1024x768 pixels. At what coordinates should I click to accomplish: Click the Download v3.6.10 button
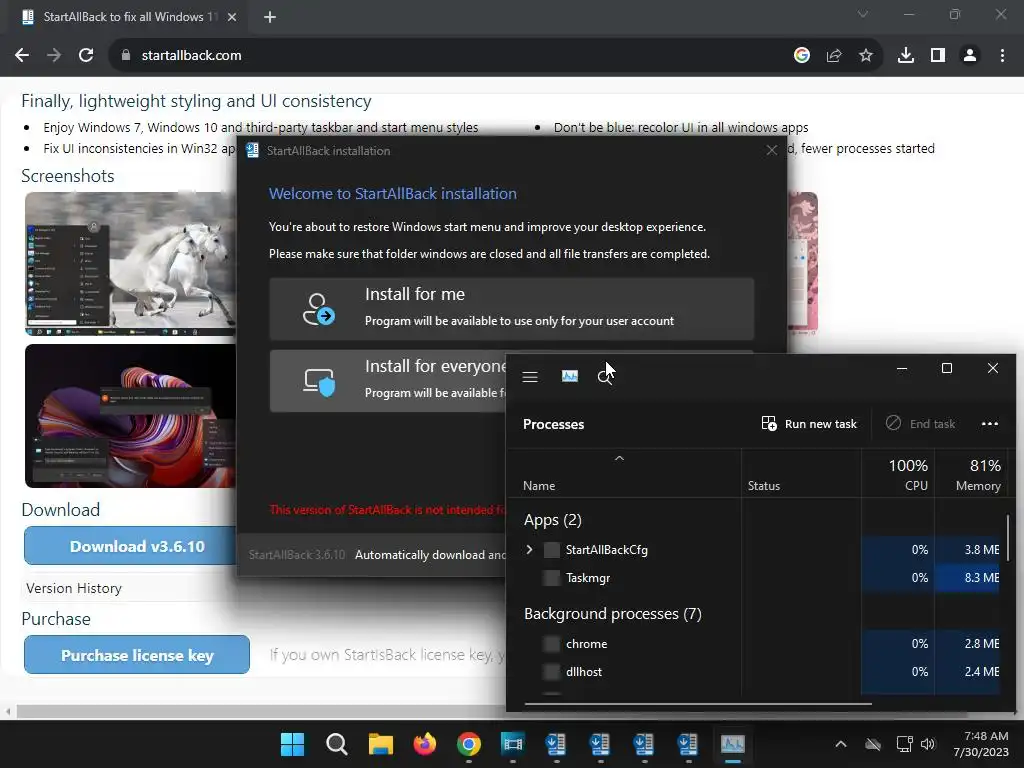131,546
